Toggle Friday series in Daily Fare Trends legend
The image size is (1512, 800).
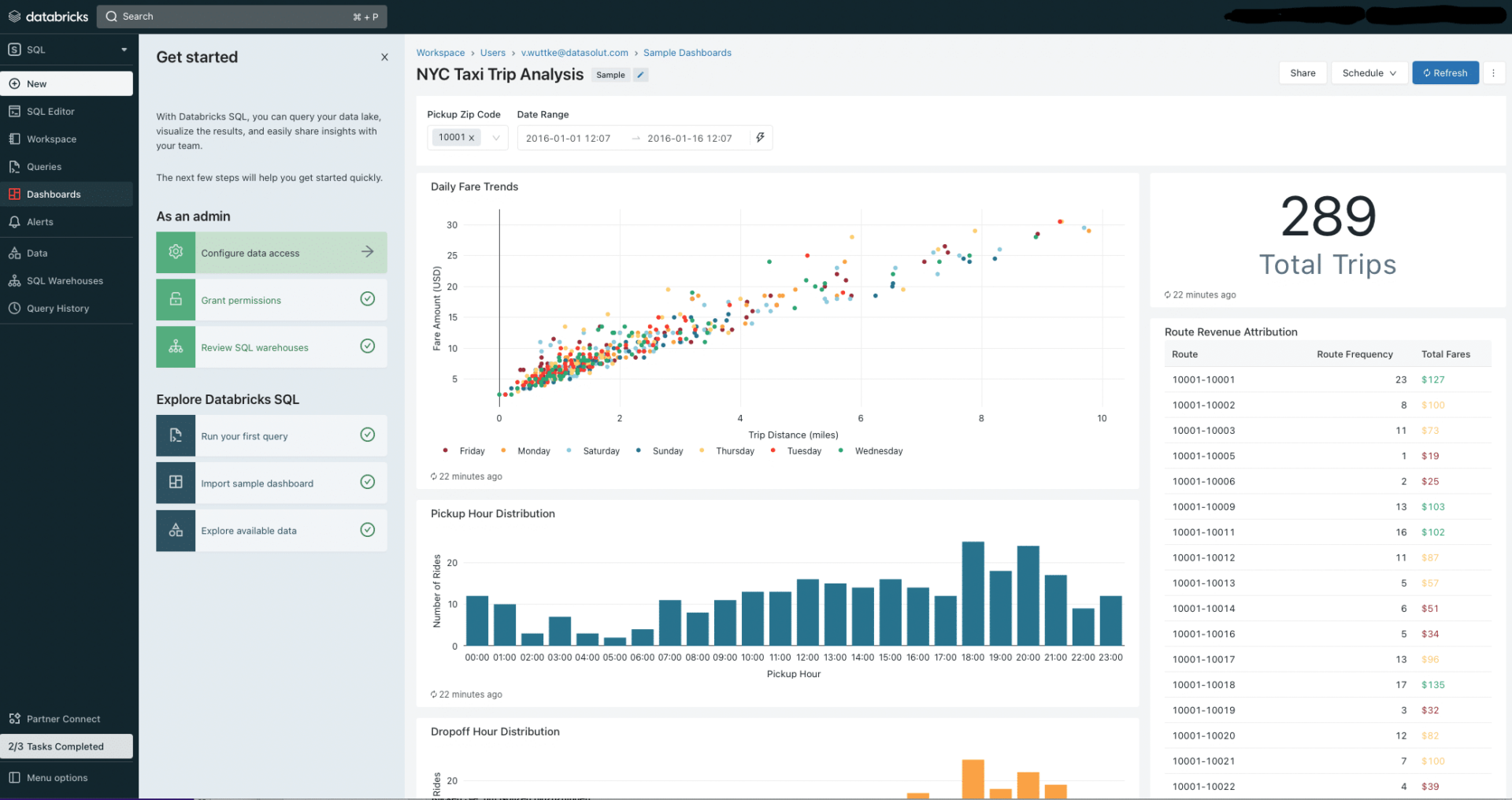tap(472, 450)
